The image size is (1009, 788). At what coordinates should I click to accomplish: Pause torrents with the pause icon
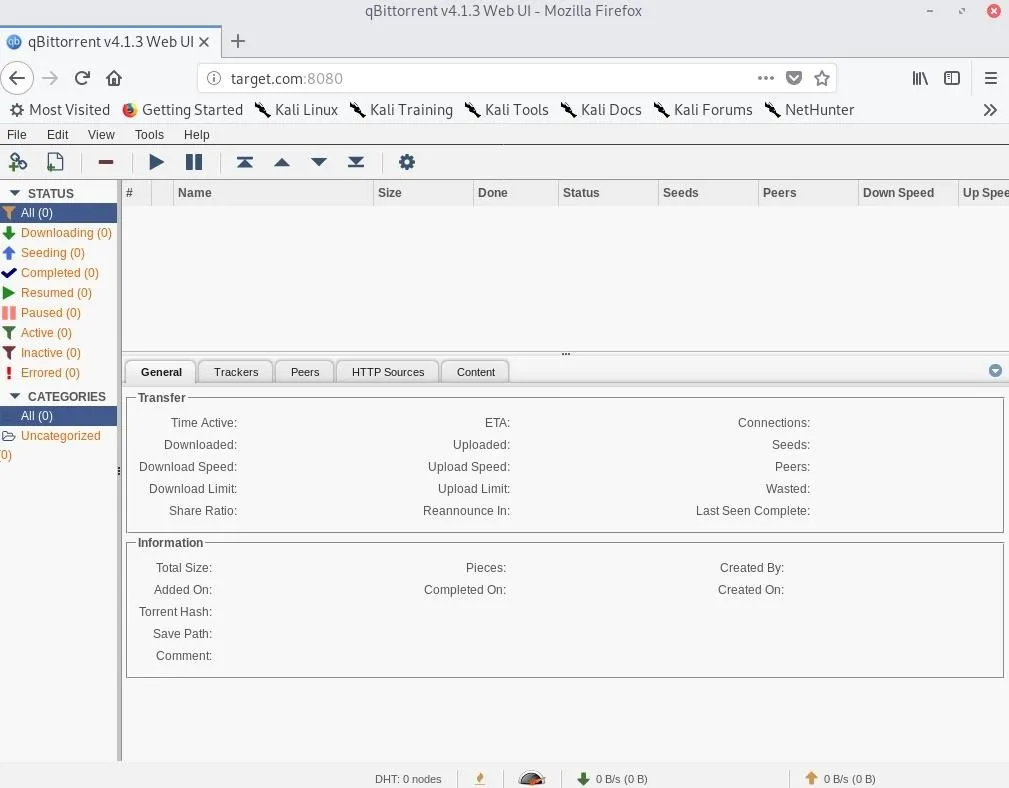[x=194, y=162]
